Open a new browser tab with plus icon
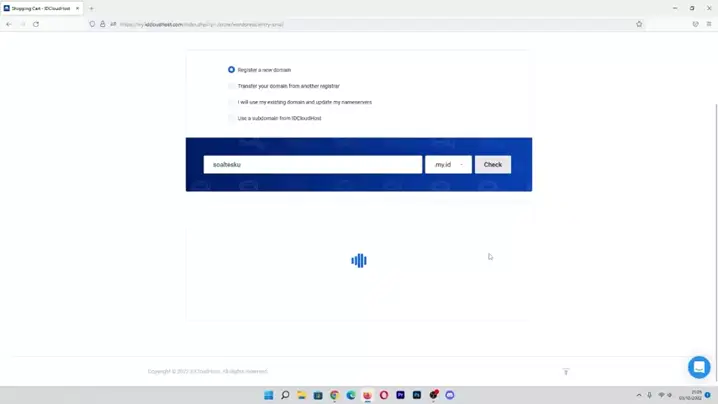Screen dimensions: 718x404 pos(91,8)
